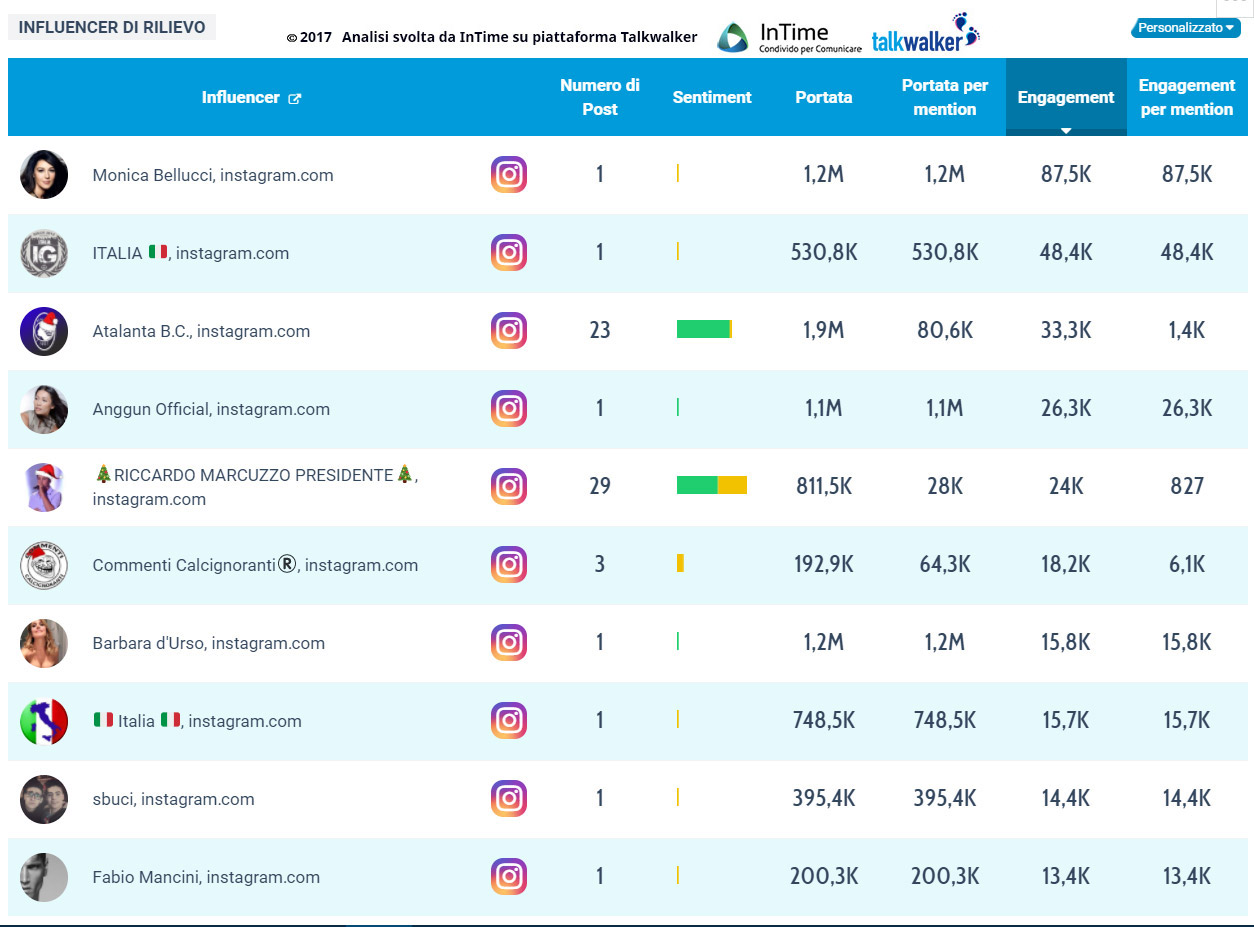Image resolution: width=1254 pixels, height=927 pixels.
Task: Sort by Numero di Post column
Action: [x=600, y=97]
